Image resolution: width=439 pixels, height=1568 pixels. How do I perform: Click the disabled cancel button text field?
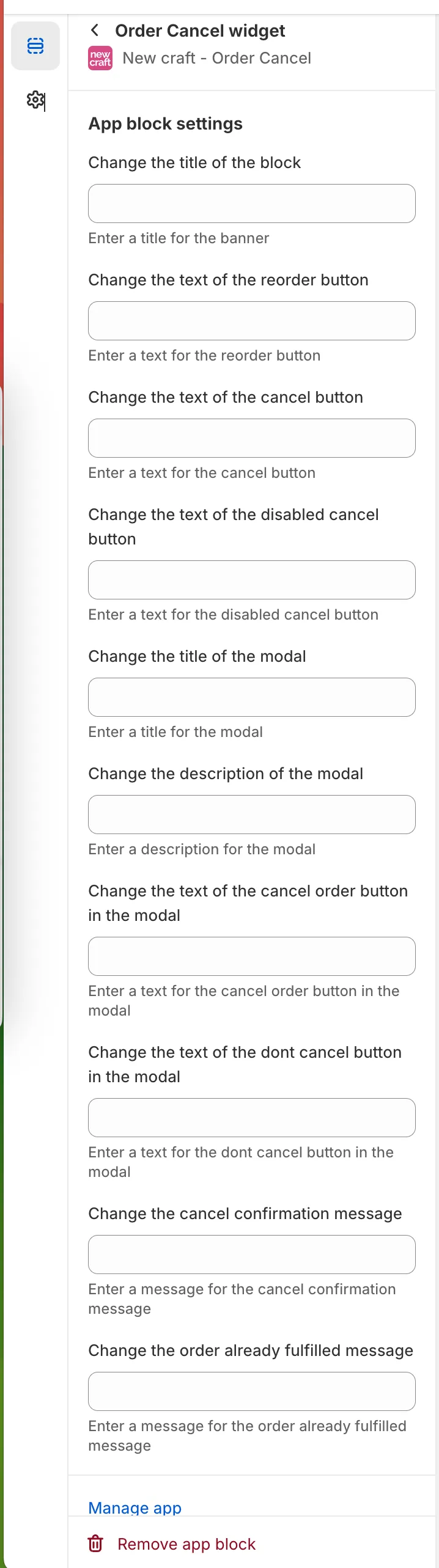(x=251, y=579)
